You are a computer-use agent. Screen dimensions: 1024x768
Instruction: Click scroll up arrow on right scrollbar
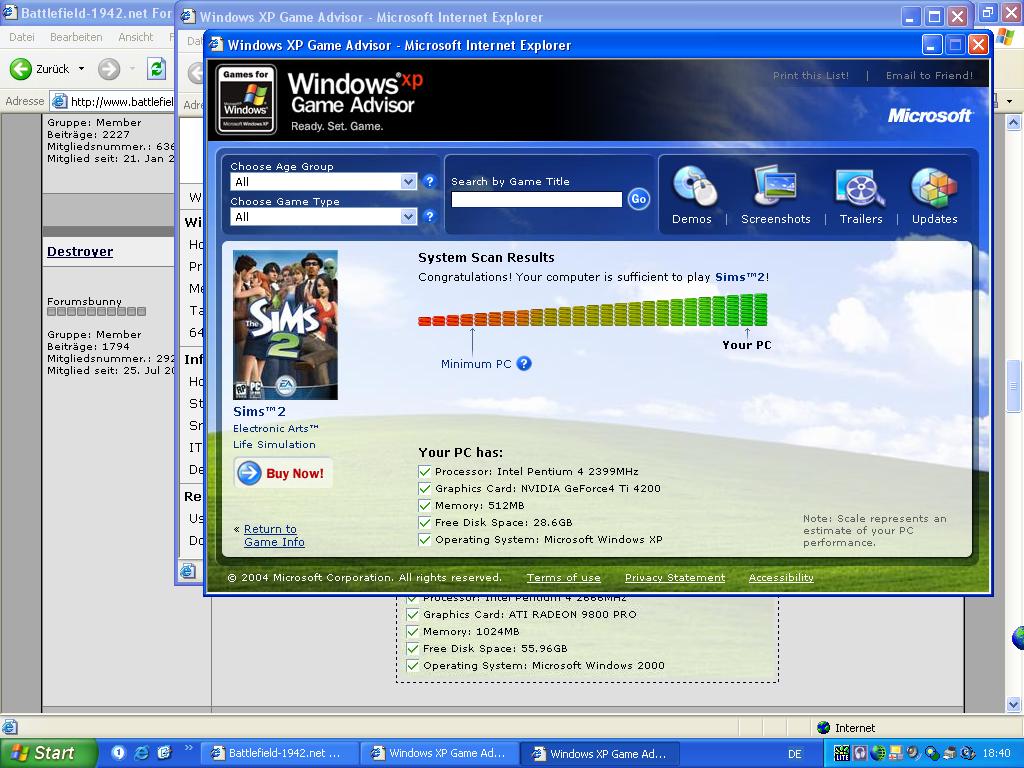tap(1014, 122)
